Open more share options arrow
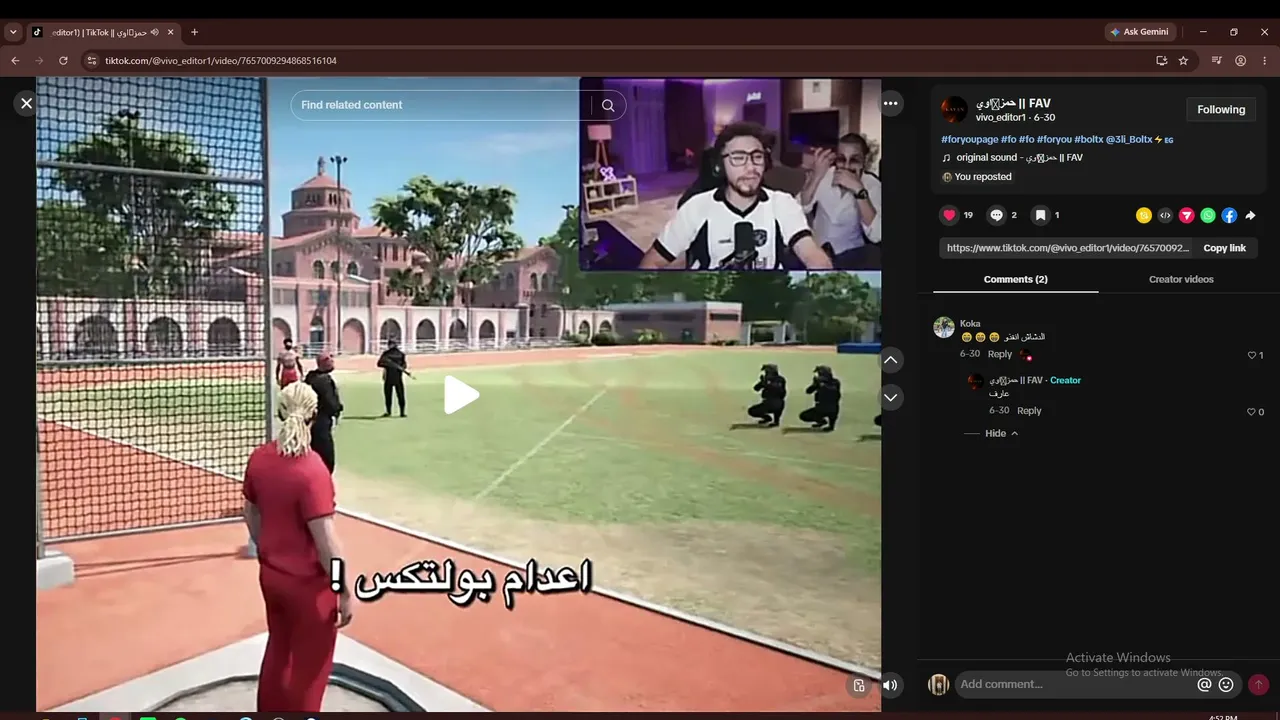The width and height of the screenshot is (1280, 720). pos(1250,215)
